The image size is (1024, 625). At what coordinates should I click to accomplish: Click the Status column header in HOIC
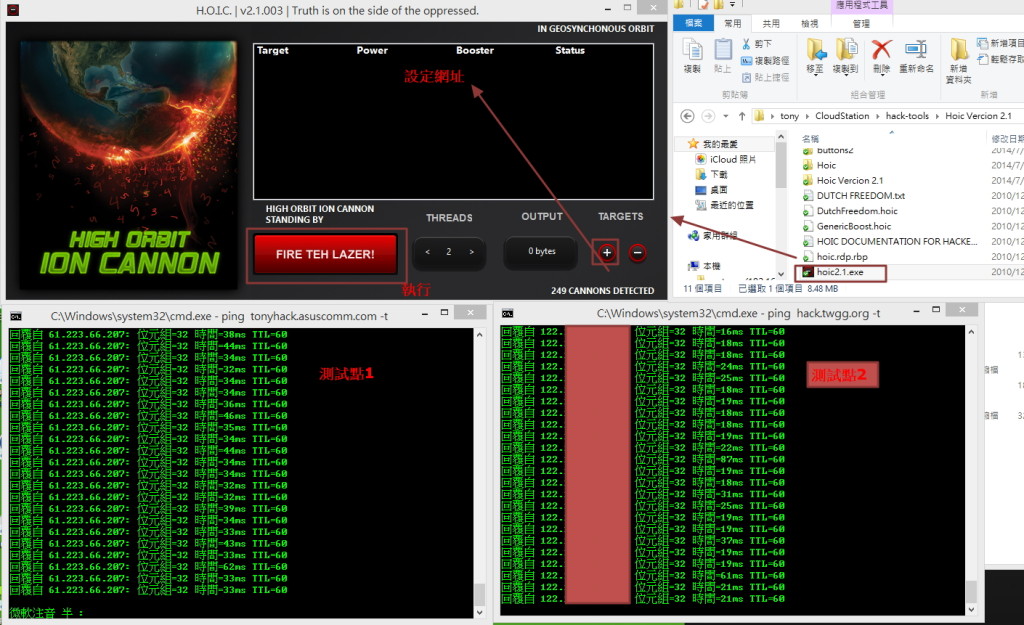coord(569,50)
